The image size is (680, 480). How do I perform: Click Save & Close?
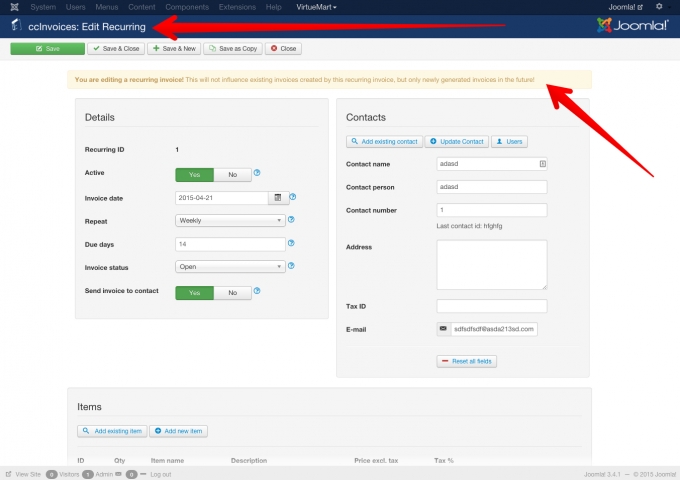point(116,49)
